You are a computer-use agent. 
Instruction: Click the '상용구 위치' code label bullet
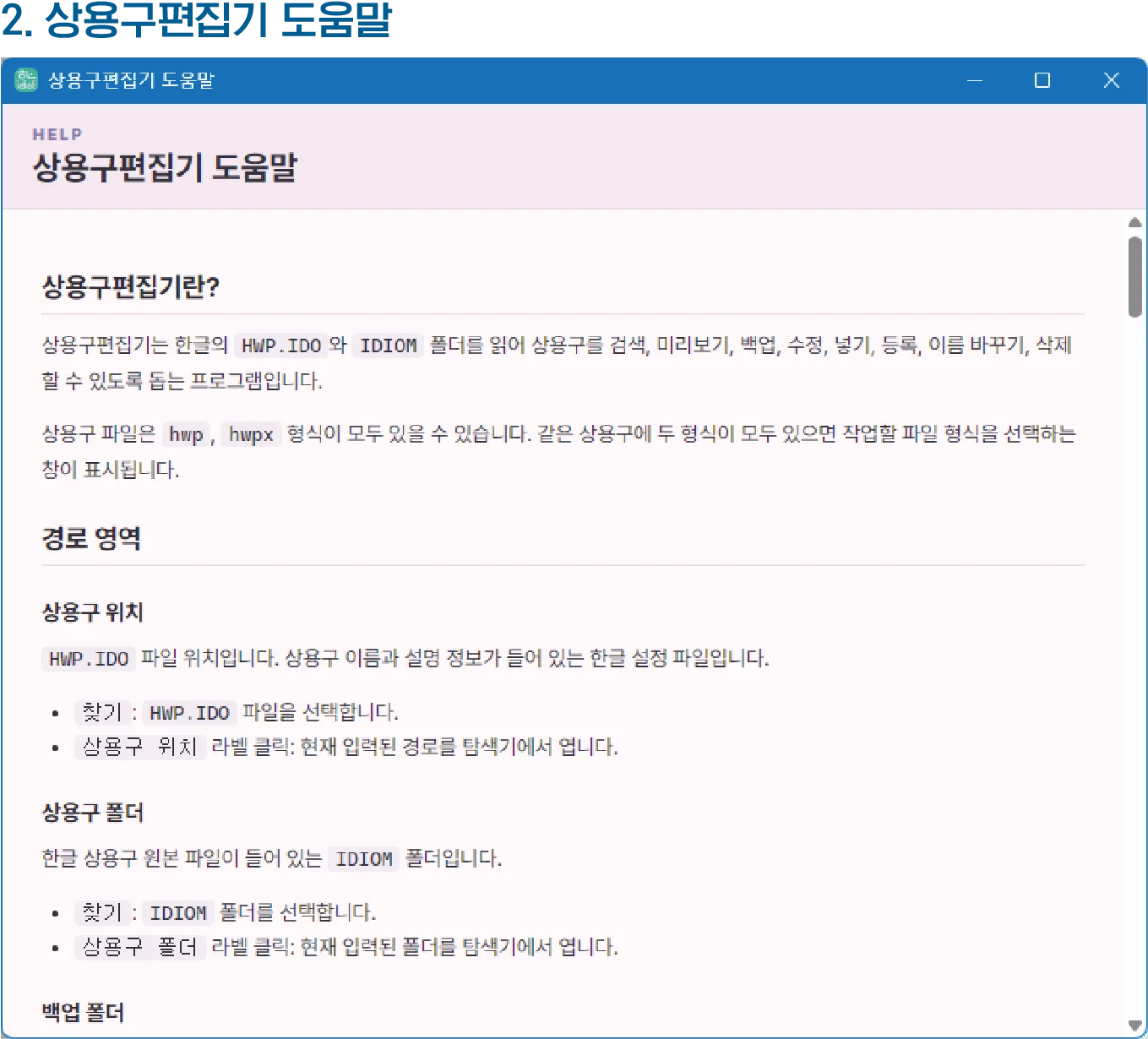point(140,747)
